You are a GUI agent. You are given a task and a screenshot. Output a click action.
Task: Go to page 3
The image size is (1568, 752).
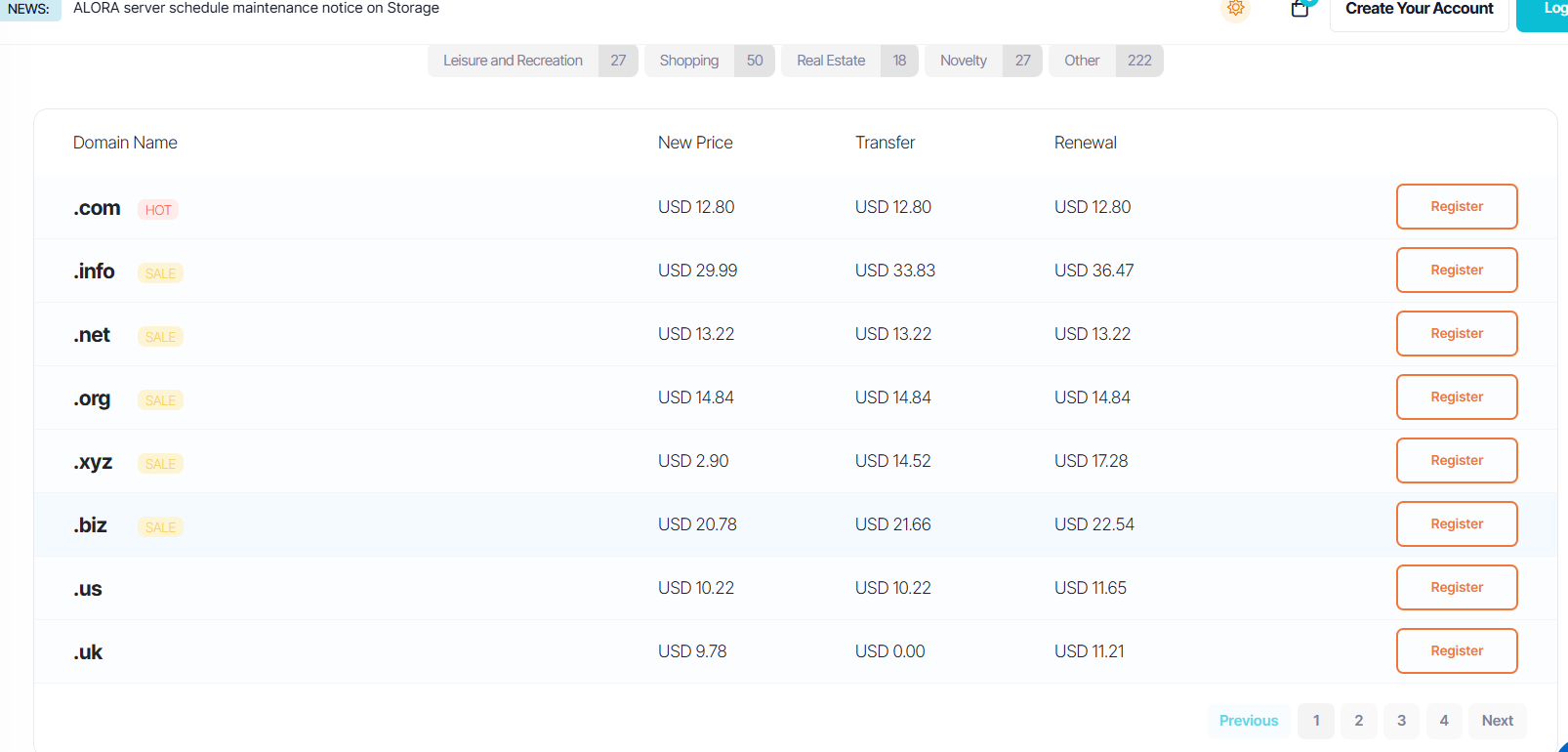1401,721
